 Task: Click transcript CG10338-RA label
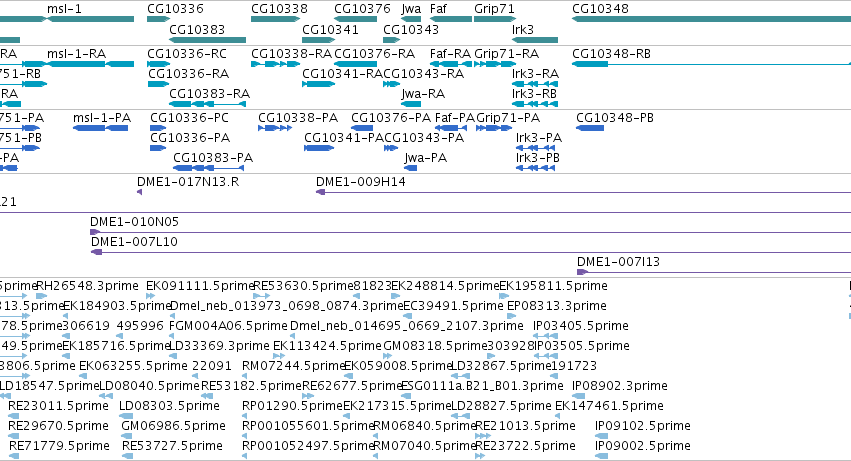(291, 54)
